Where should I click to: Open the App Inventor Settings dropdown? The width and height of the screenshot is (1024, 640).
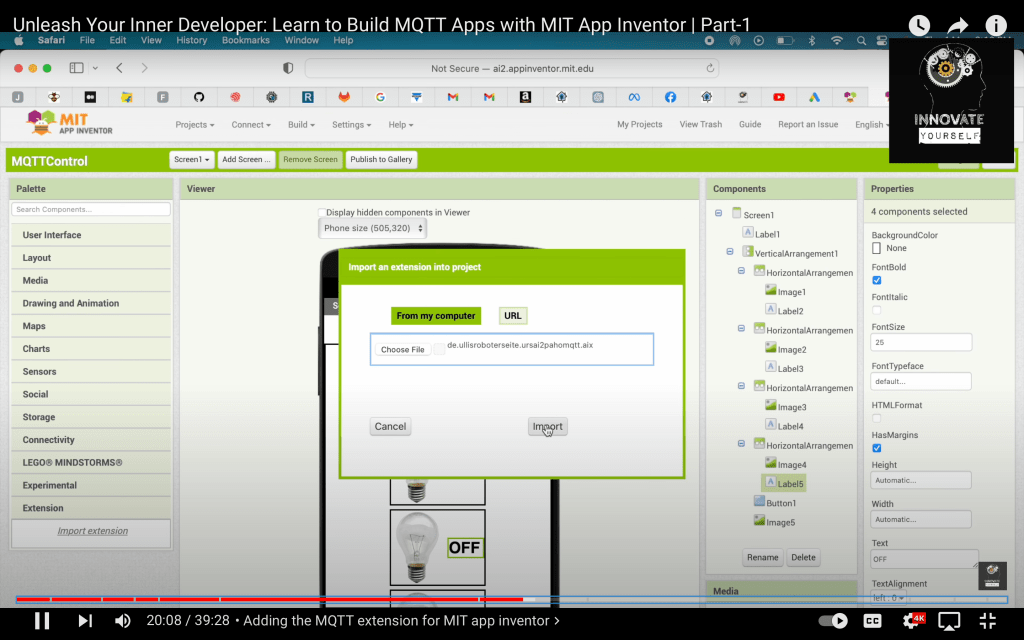click(351, 125)
